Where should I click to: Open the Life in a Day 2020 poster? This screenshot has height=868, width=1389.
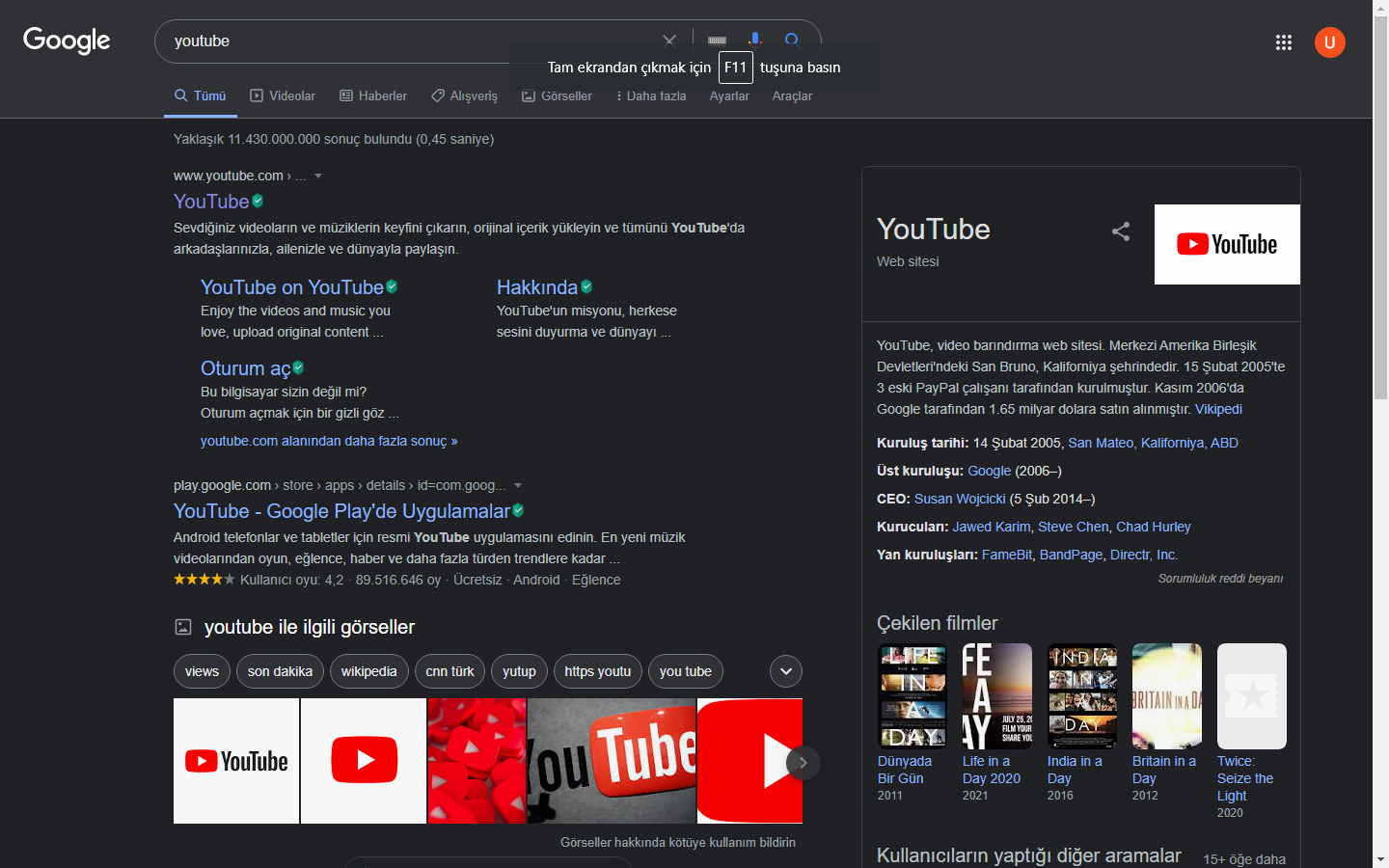click(997, 696)
